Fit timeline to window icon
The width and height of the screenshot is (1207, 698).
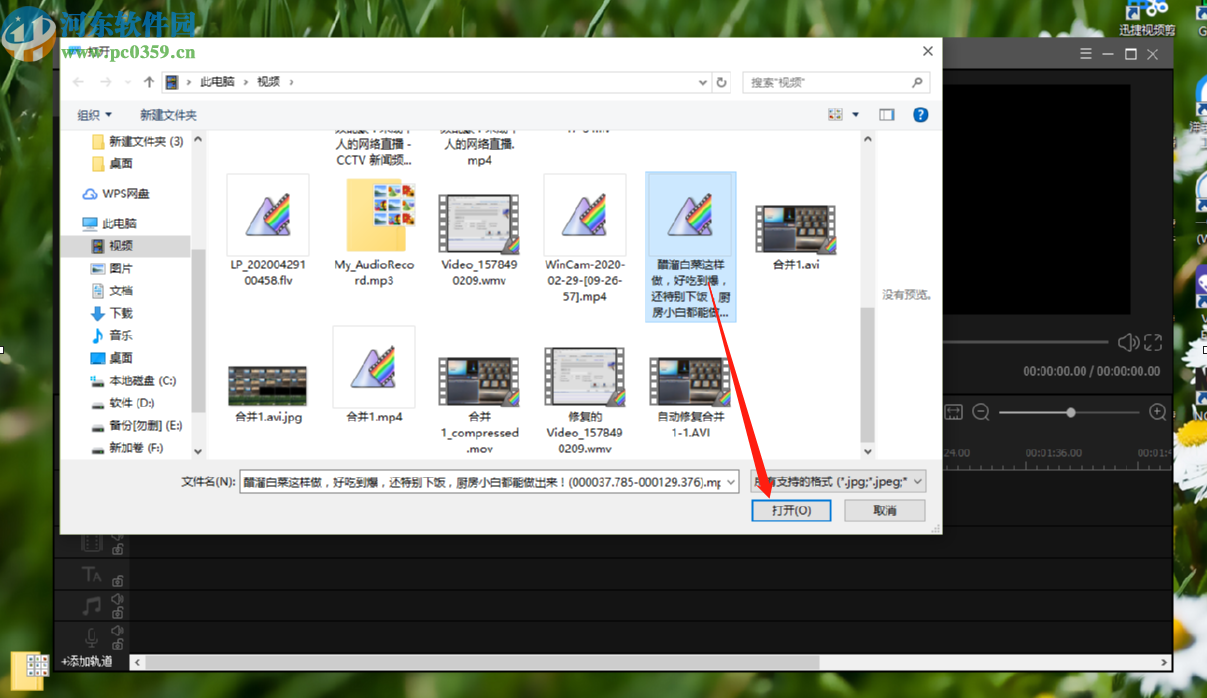click(x=953, y=412)
